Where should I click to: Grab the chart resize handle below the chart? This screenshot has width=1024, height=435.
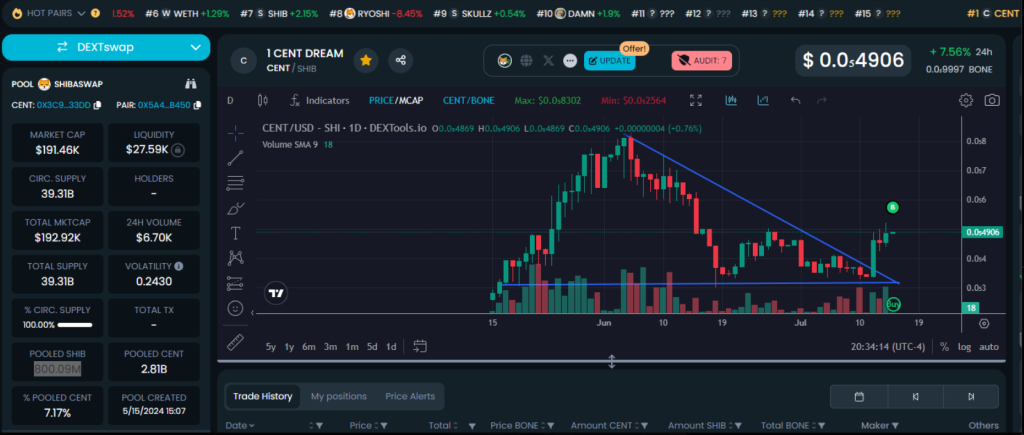pyautogui.click(x=612, y=361)
